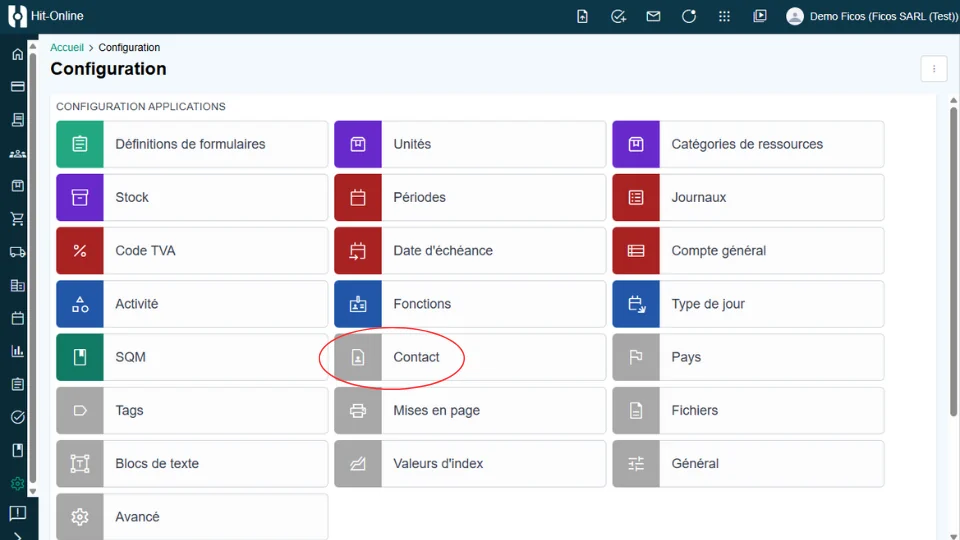Click the mail envelope icon in top bar
Screen dimensions: 960x540
tap(653, 16)
